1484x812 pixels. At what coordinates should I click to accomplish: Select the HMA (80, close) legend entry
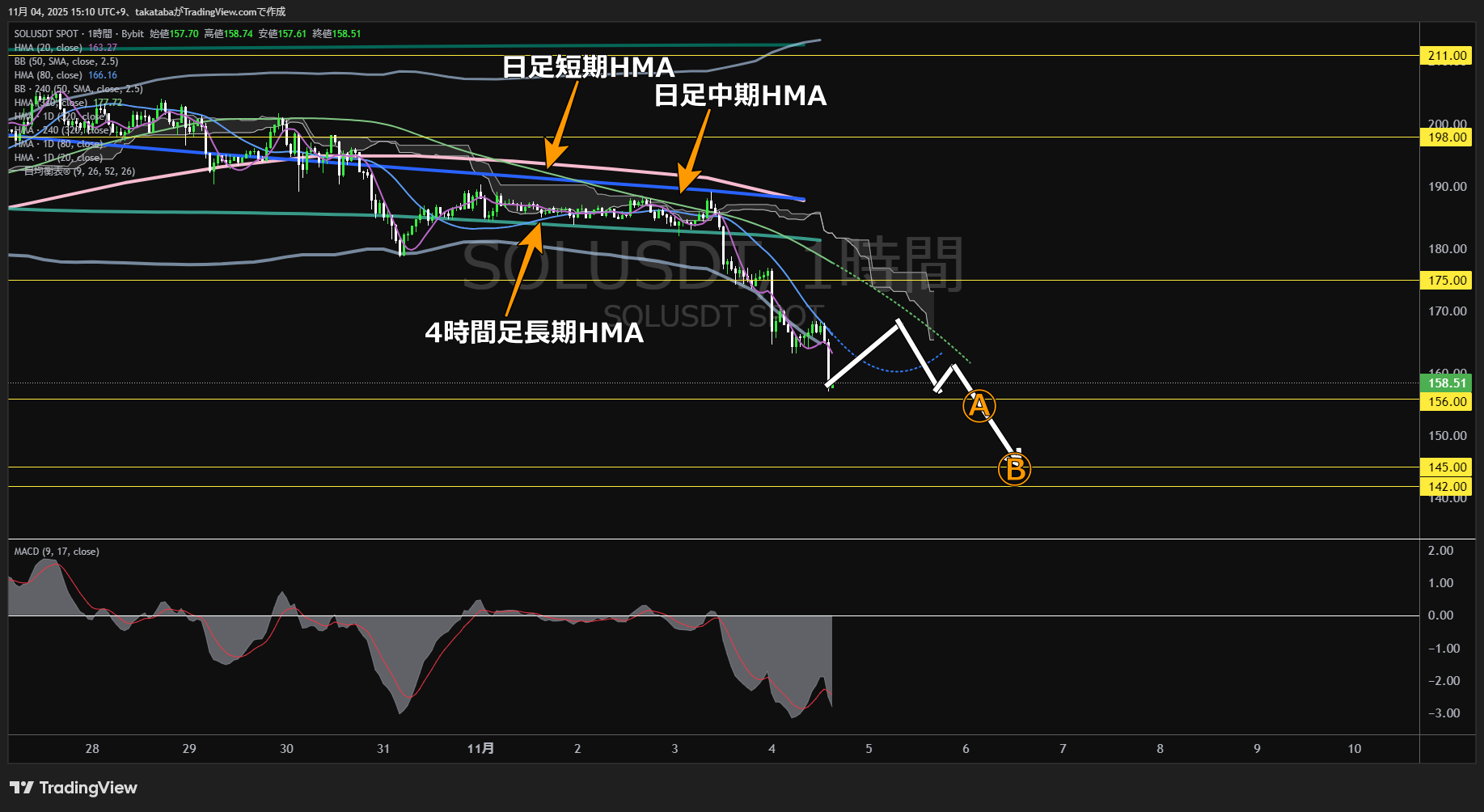click(x=48, y=75)
